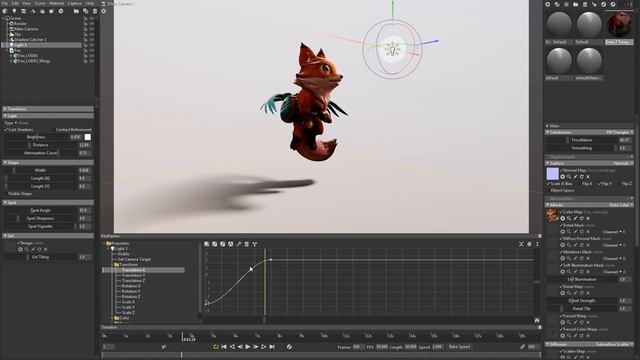This screenshot has height=360, width=640.
Task: Open Channel dropdown for Detail Mask
Action: [614, 232]
